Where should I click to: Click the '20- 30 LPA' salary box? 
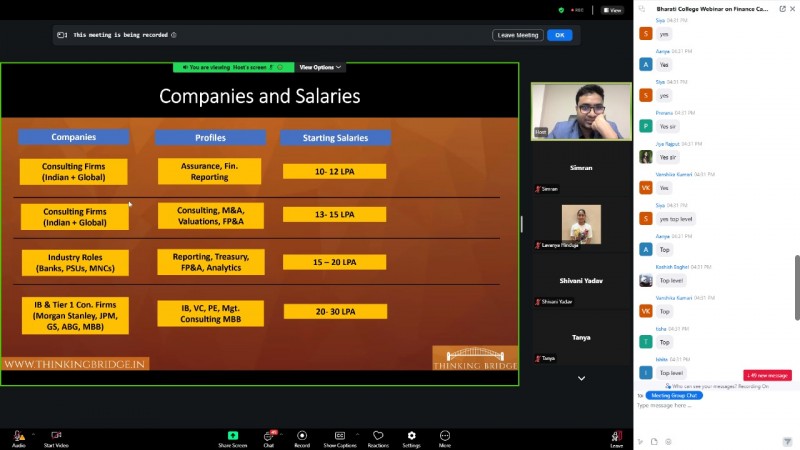point(335,312)
